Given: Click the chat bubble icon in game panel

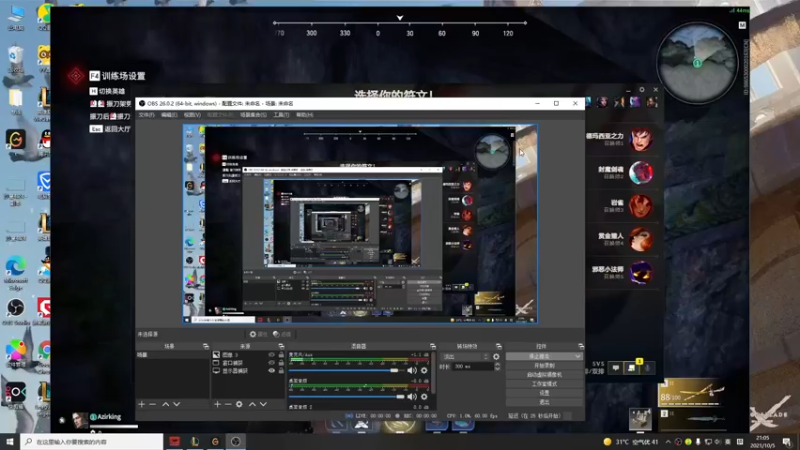Looking at the screenshot, I should pos(616,367).
